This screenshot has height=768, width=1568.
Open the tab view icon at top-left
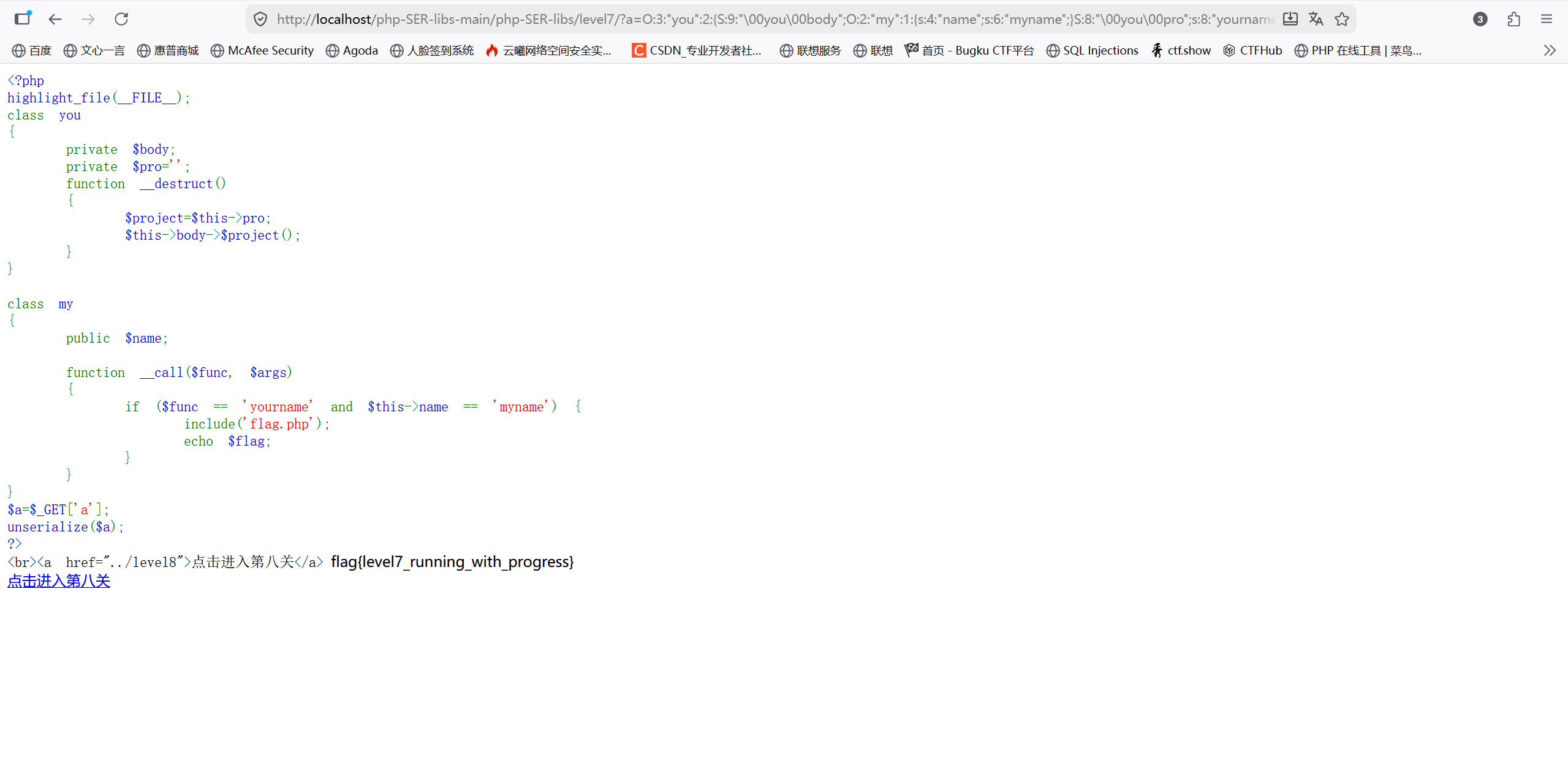23,18
